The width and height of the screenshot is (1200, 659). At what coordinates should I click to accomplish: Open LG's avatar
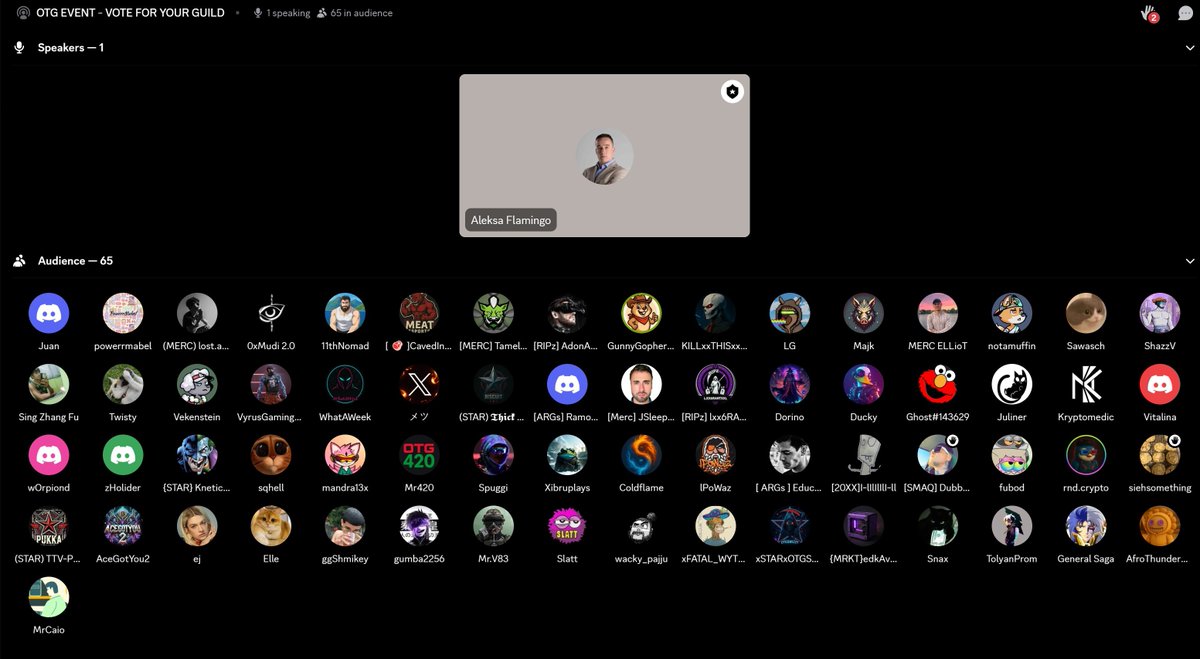tap(789, 313)
